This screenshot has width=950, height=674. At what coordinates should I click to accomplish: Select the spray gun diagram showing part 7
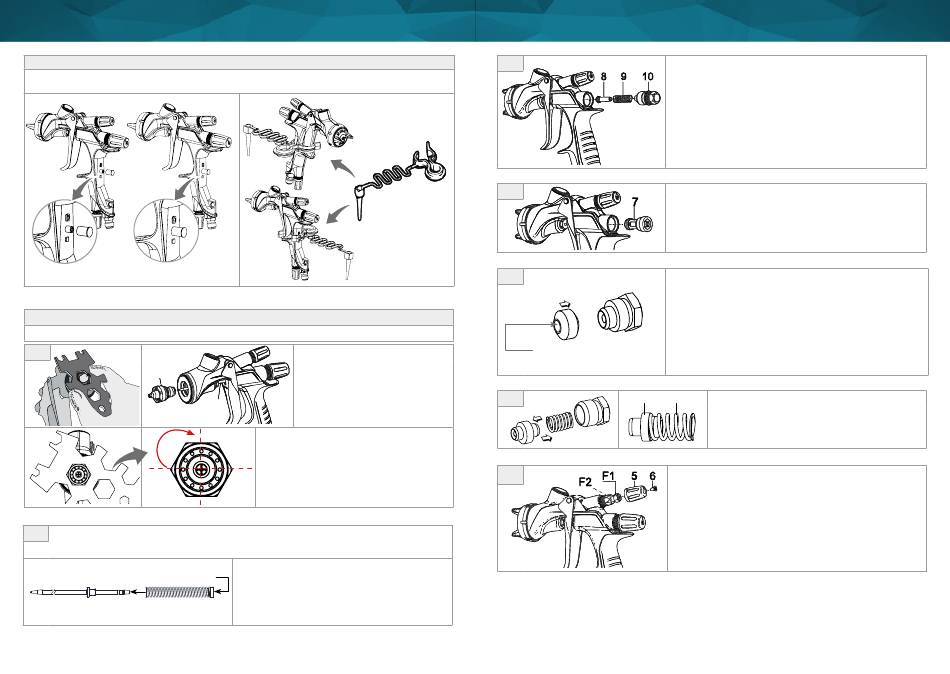[x=585, y=219]
